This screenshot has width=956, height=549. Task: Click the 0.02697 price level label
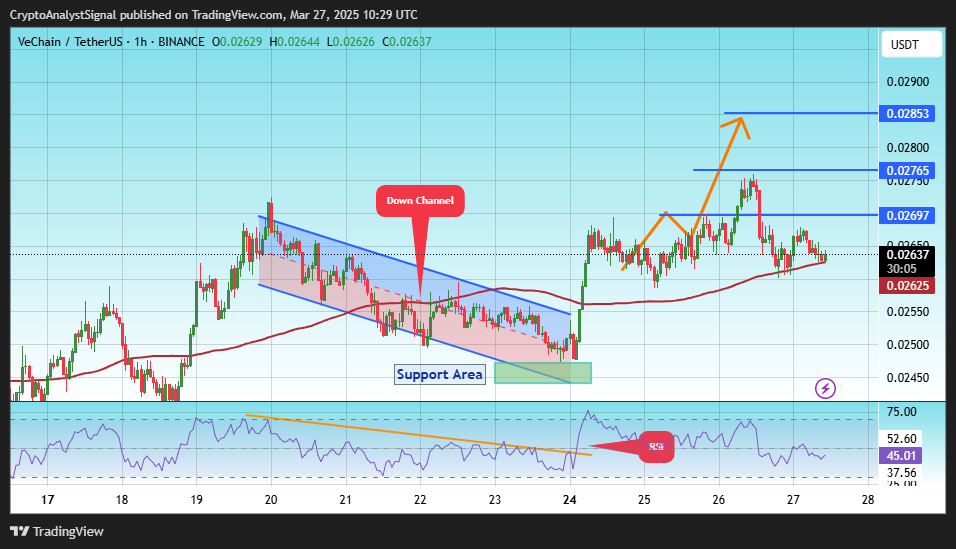(x=907, y=215)
